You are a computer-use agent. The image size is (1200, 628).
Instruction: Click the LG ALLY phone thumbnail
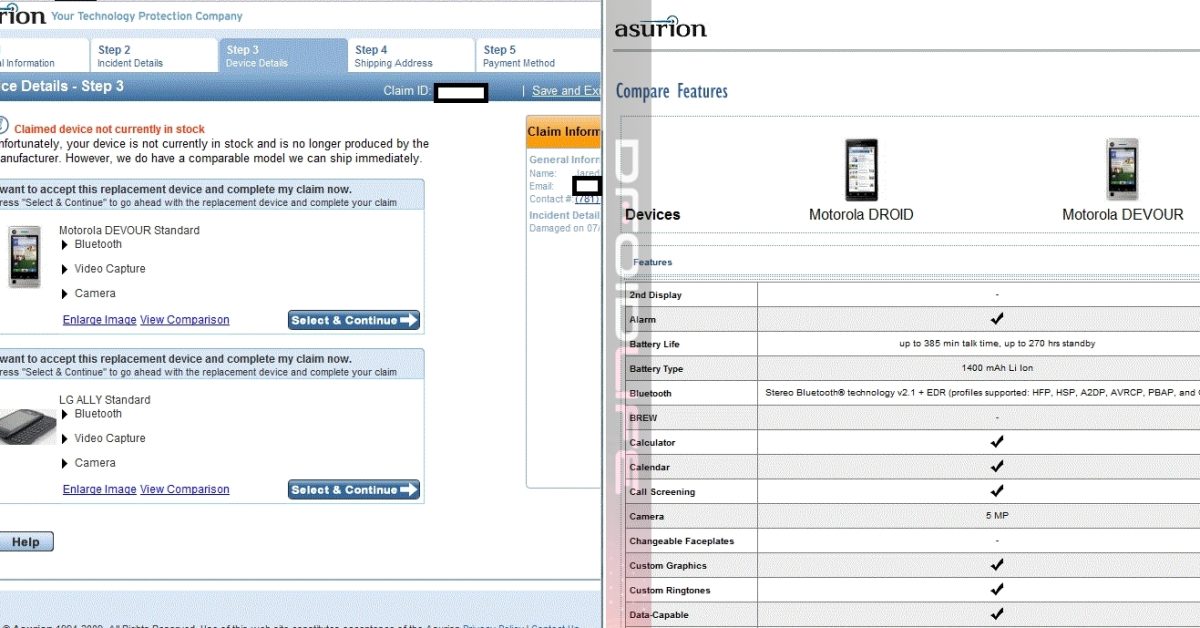click(x=26, y=427)
